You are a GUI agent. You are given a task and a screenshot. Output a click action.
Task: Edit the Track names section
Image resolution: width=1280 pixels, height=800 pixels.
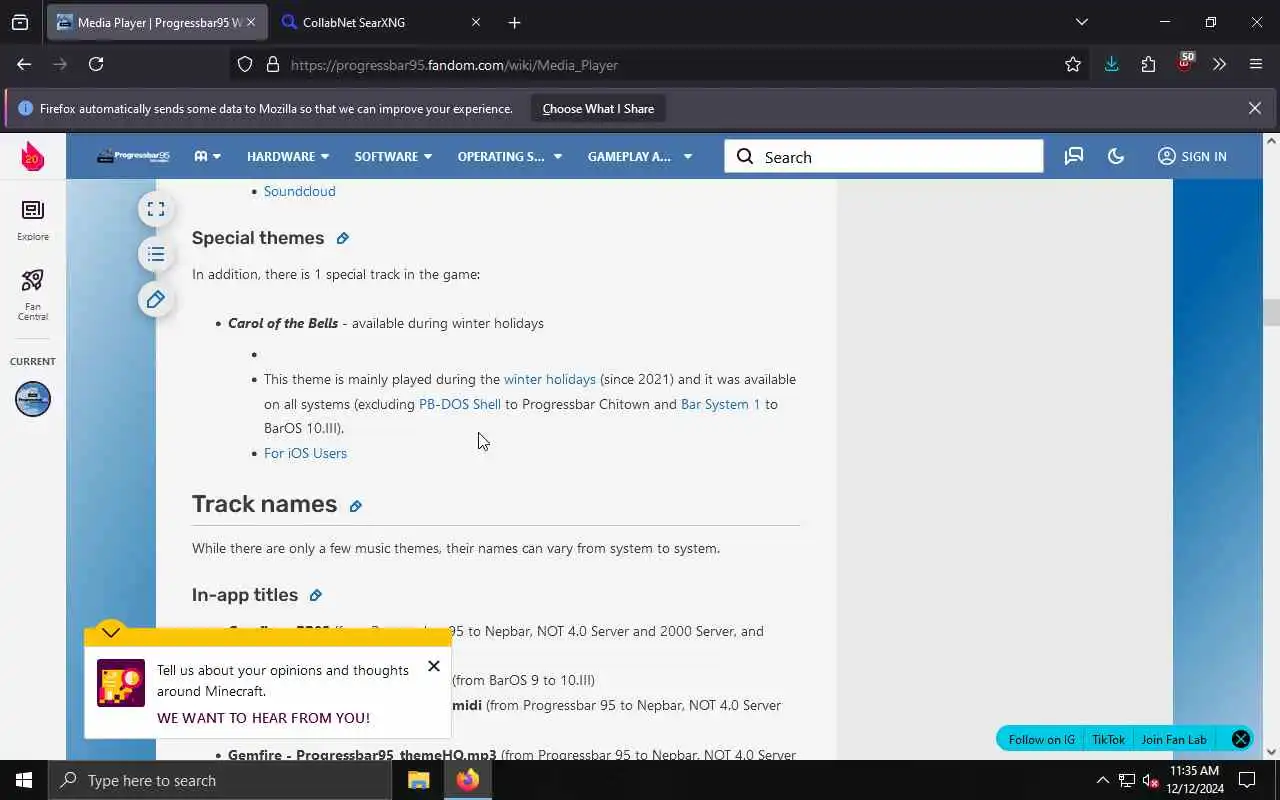[x=355, y=506]
